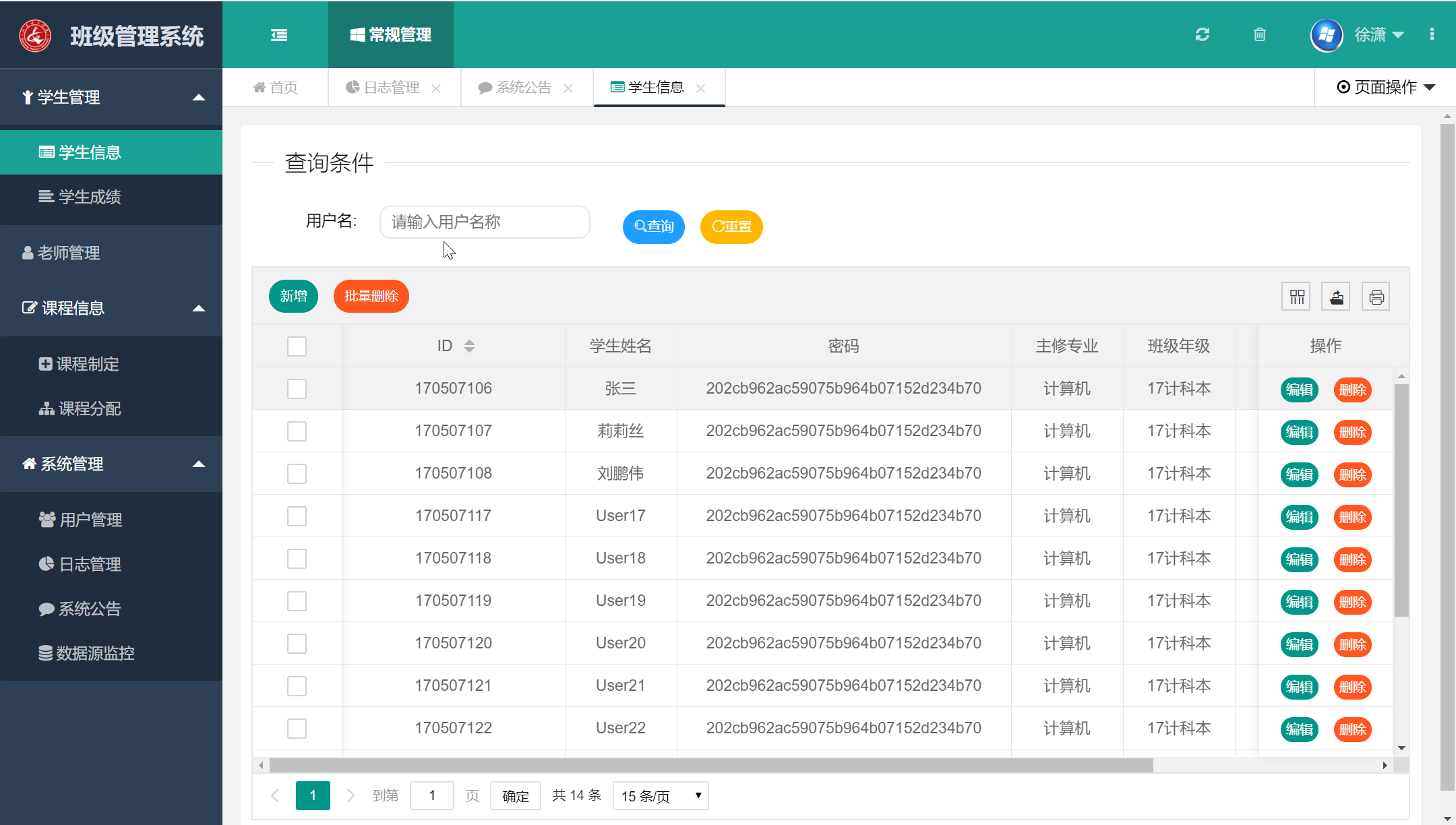The image size is (1456, 825).
Task: Click the print table icon
Action: 1376,297
